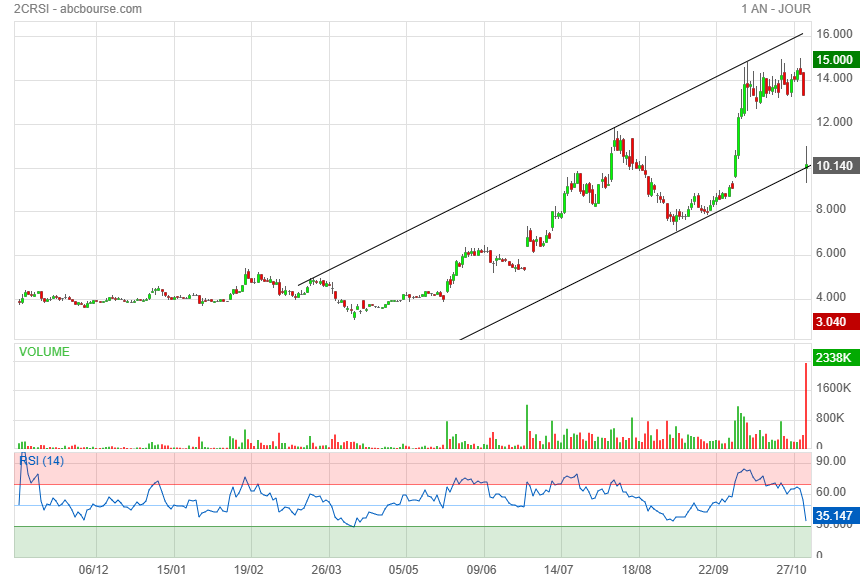Click the 16.000 price axis label
This screenshot has height=580, width=860.
point(834,34)
